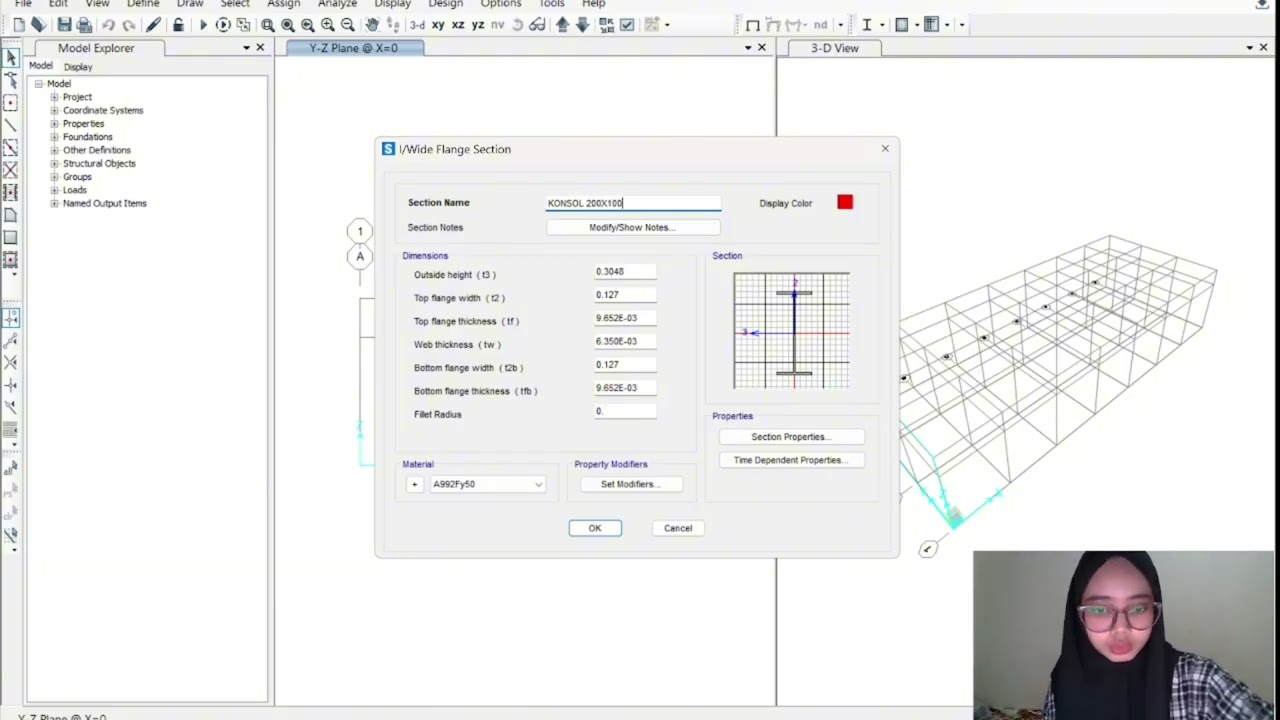Click the Refresh Window pencil icon

tap(153, 25)
